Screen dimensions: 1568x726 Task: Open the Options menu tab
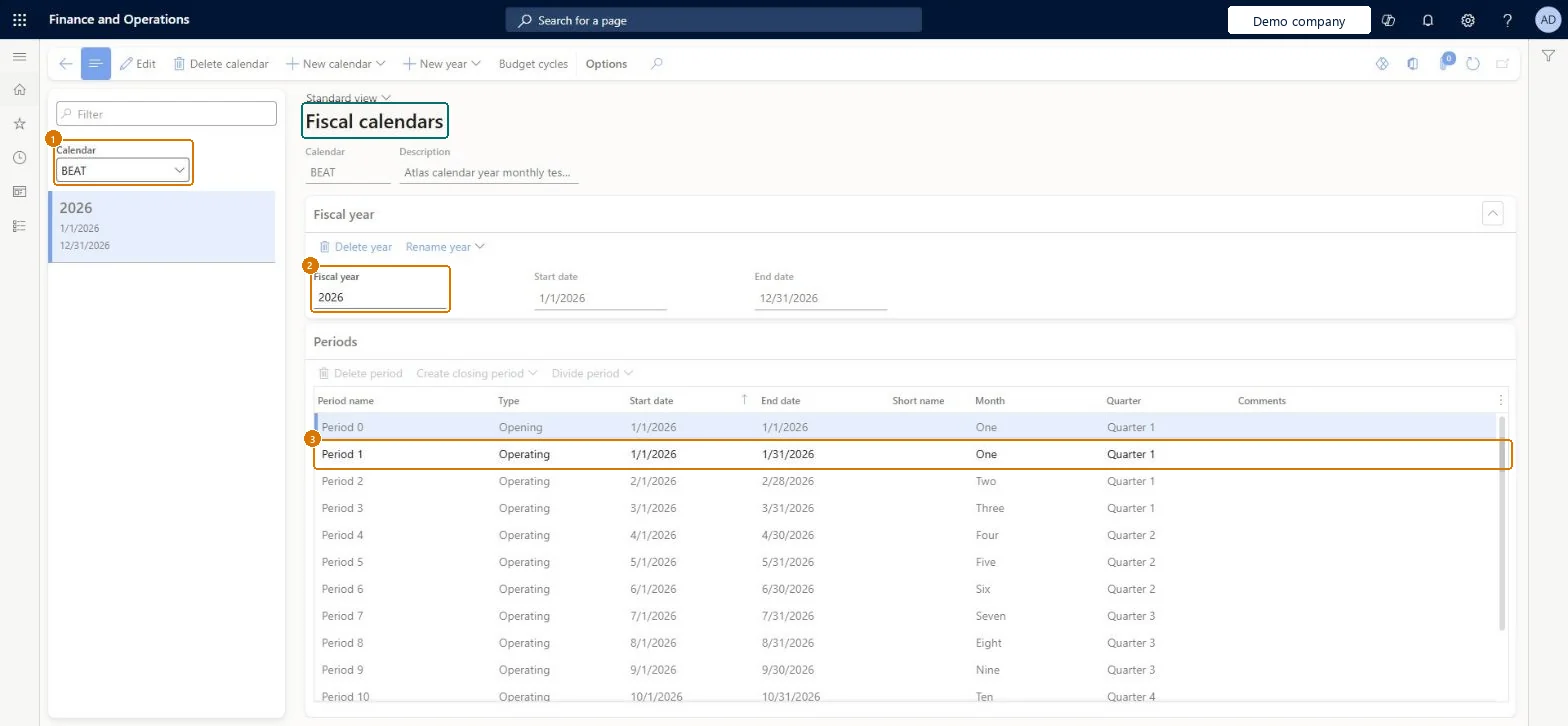(606, 64)
